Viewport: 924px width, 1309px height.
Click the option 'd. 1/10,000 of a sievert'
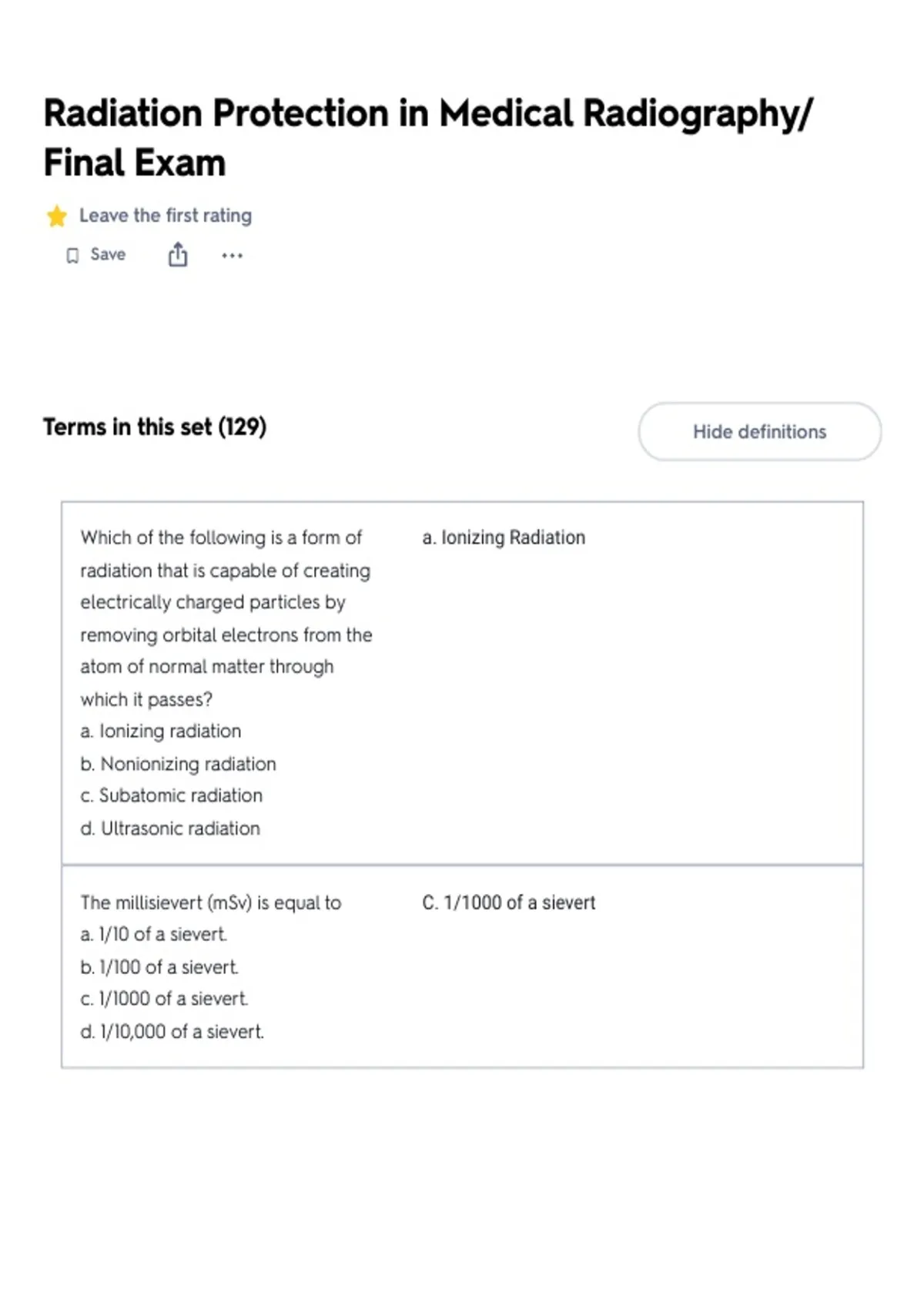point(172,1032)
